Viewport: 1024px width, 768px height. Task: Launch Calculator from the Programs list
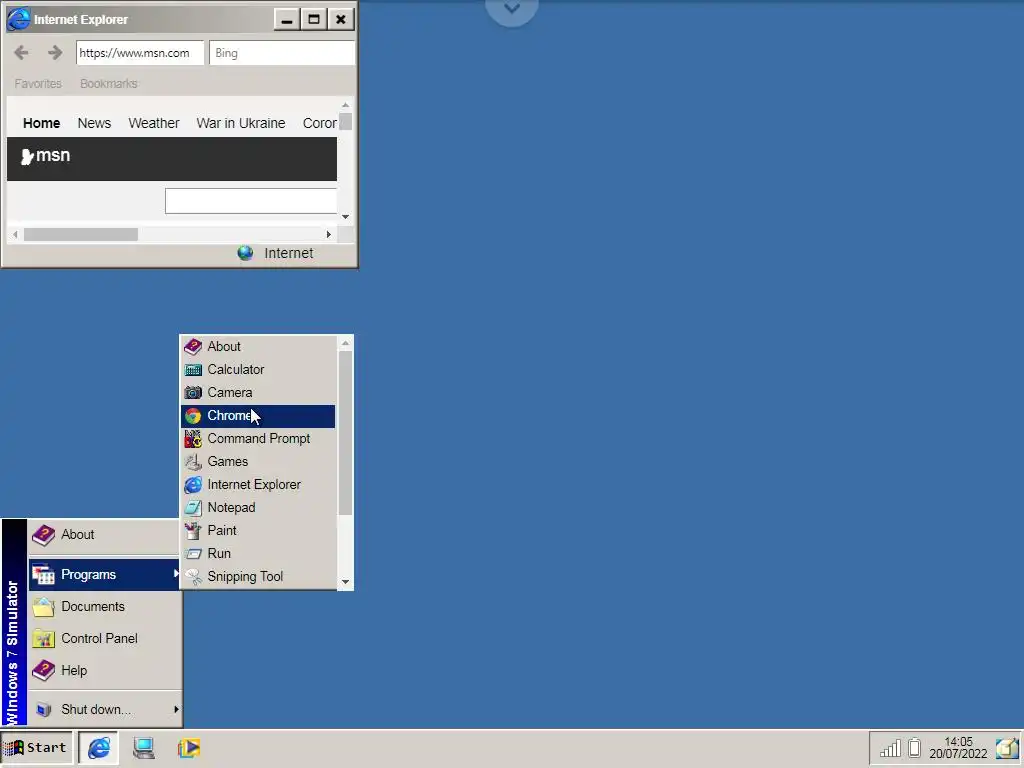(258, 370)
